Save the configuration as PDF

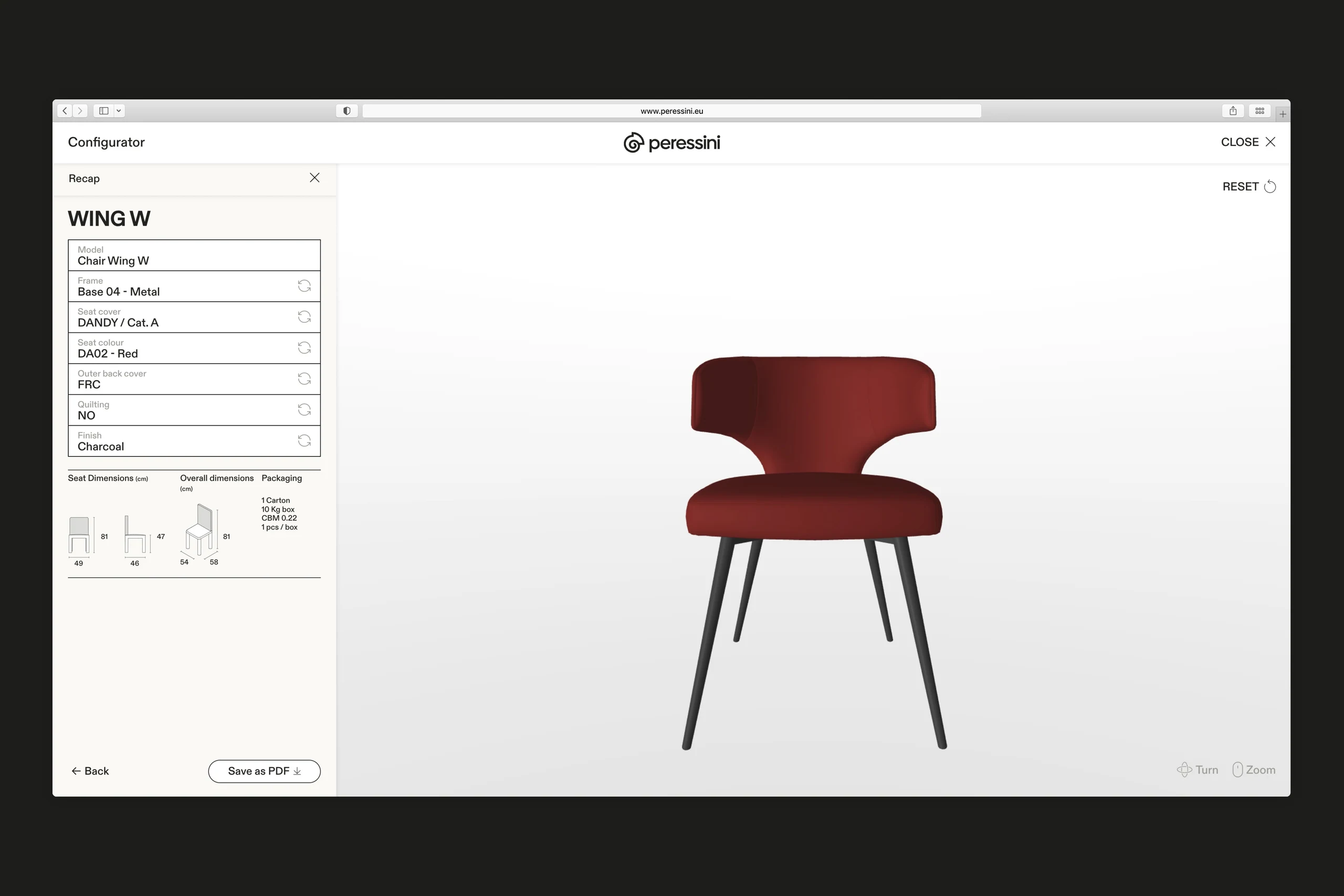click(264, 771)
